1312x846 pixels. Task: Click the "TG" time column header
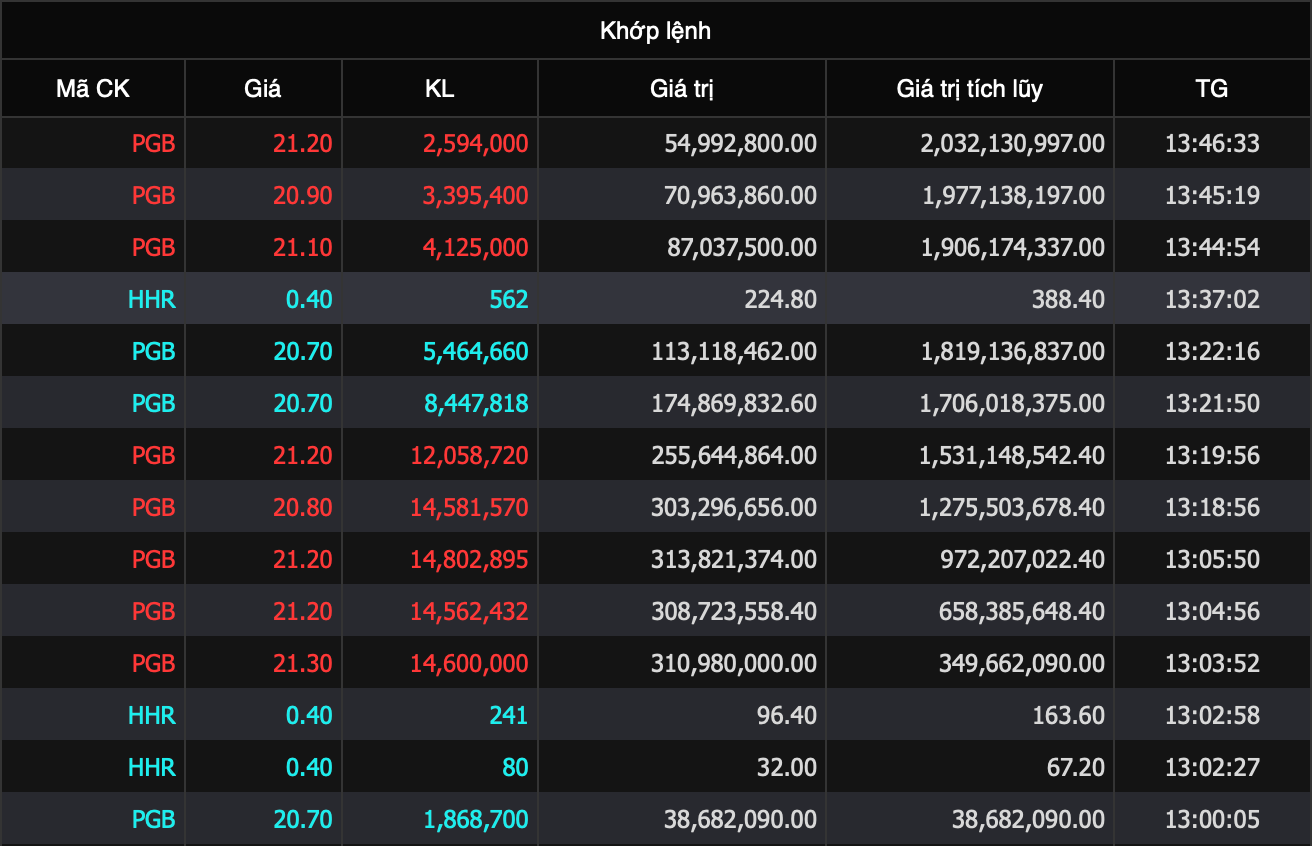(x=1211, y=89)
